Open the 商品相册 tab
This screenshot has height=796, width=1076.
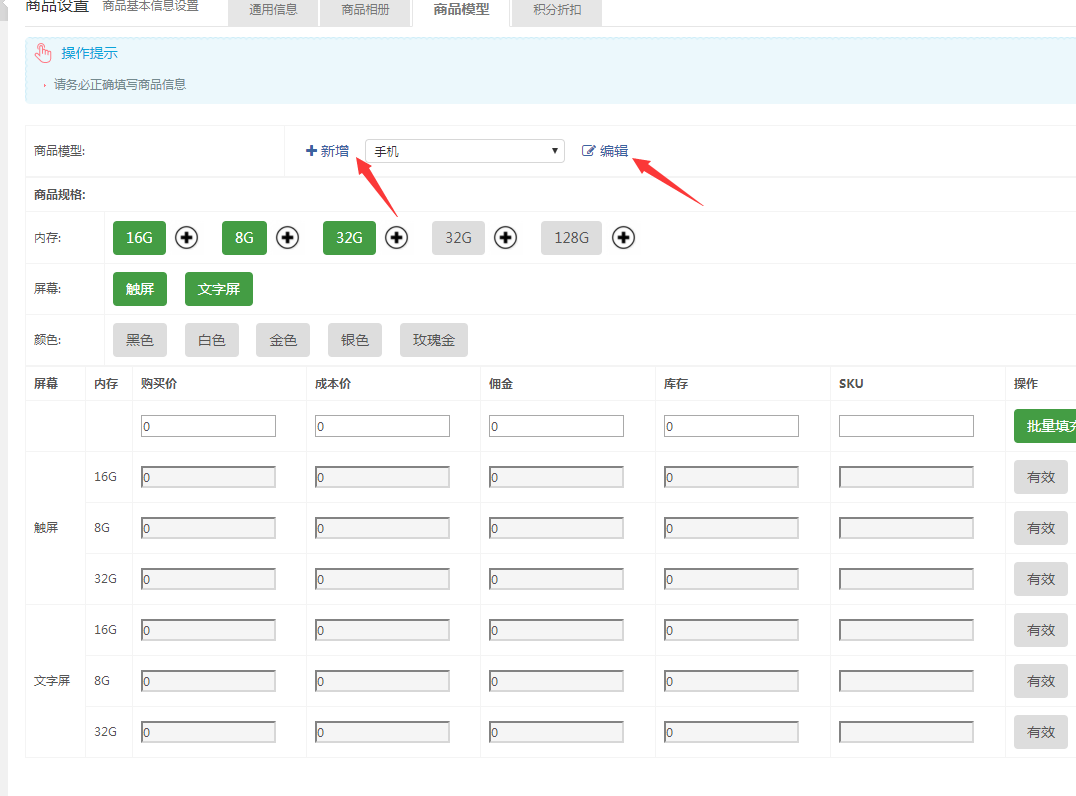[365, 11]
